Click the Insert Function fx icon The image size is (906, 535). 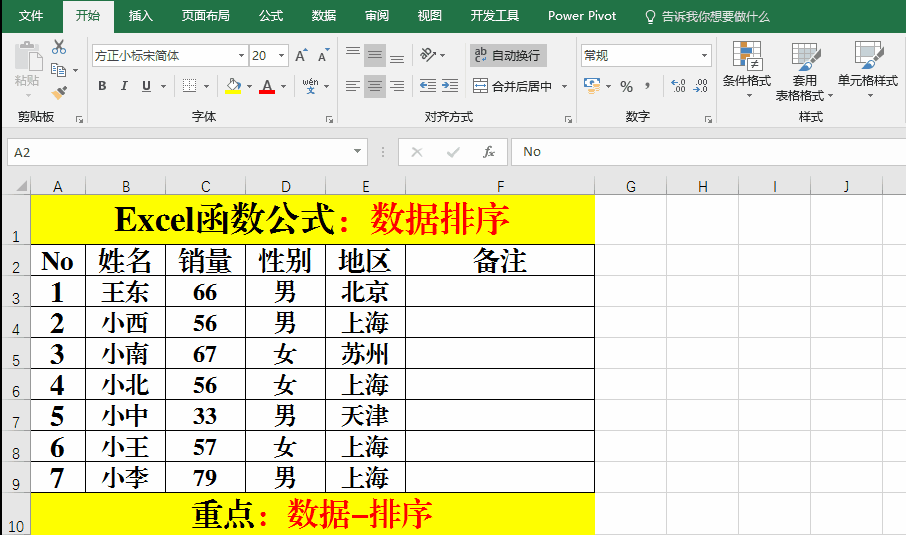coord(489,152)
